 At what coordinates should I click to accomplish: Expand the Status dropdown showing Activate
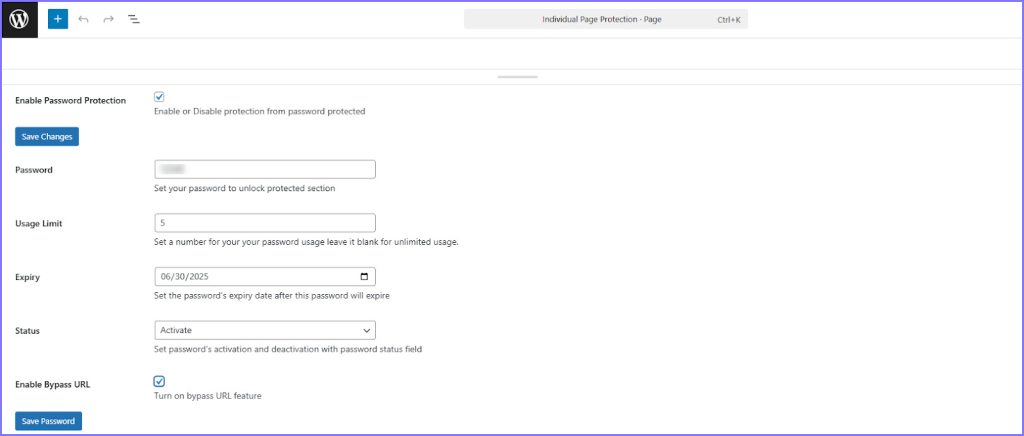click(x=265, y=330)
